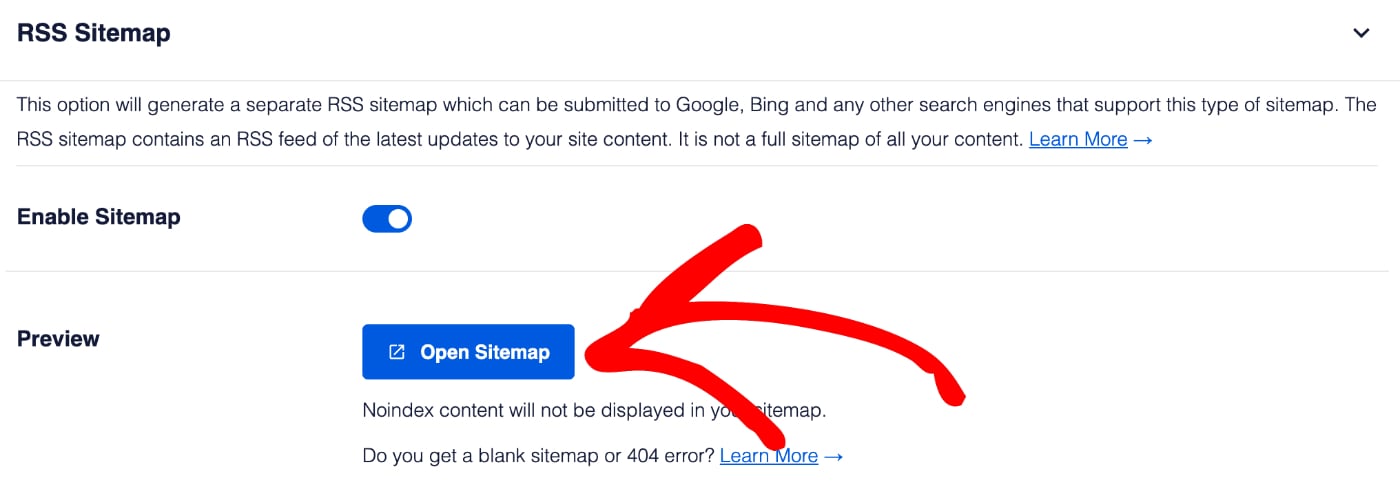This screenshot has height=489, width=1400.
Task: Click the RSS Sitemap heading
Action: tap(94, 33)
